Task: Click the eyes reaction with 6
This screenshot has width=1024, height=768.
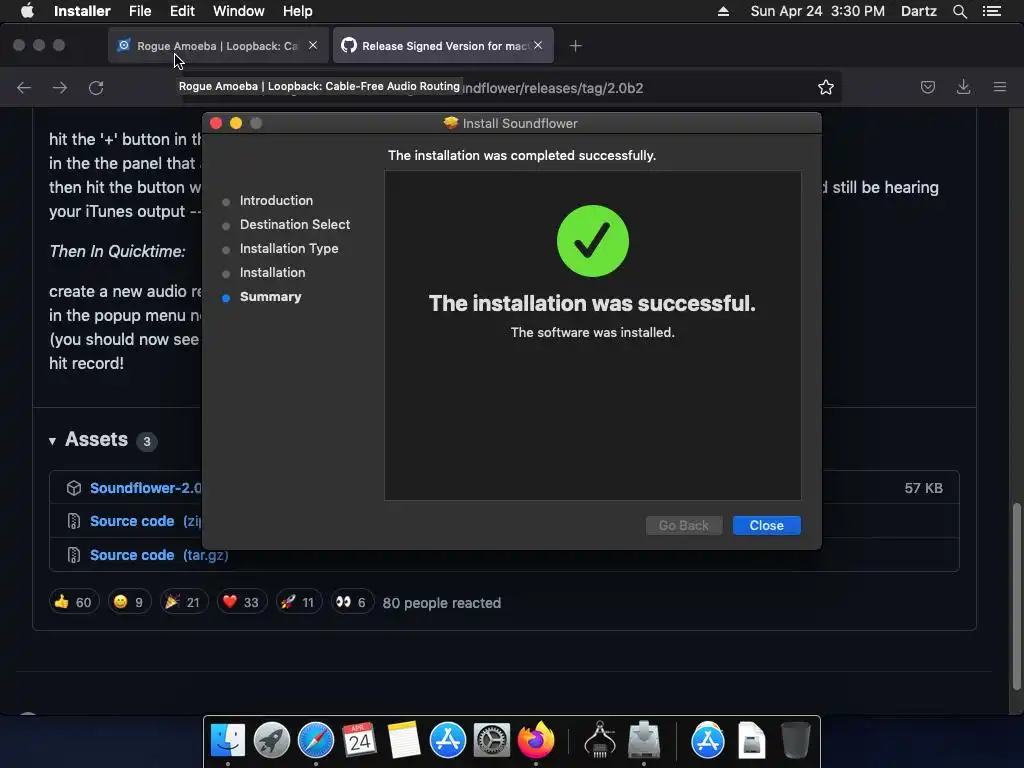Action: pyautogui.click(x=351, y=602)
